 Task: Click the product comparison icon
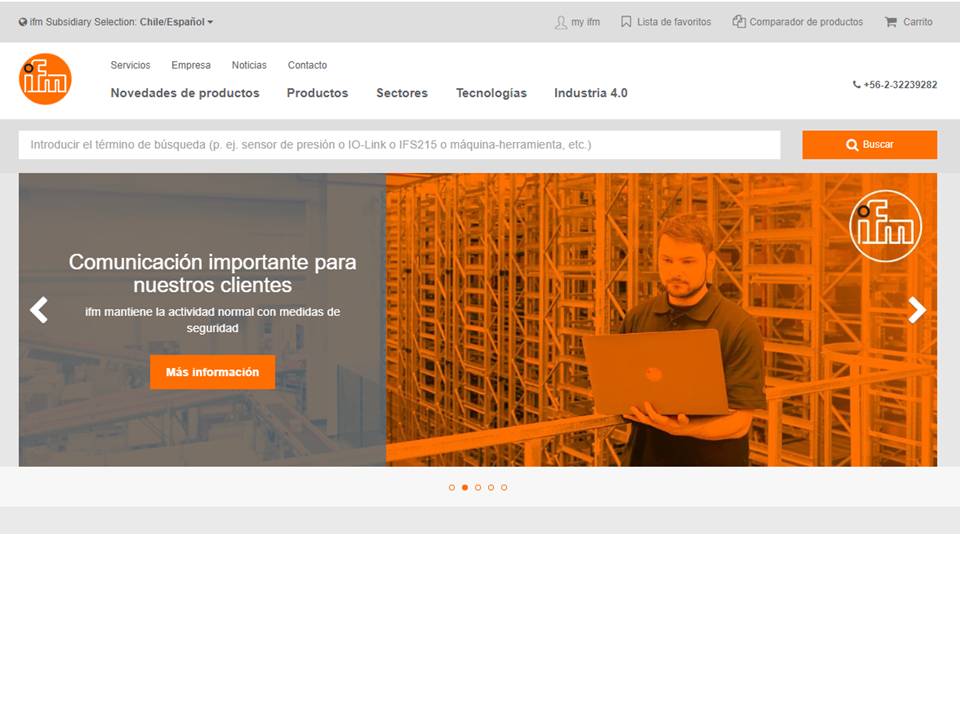coord(739,22)
